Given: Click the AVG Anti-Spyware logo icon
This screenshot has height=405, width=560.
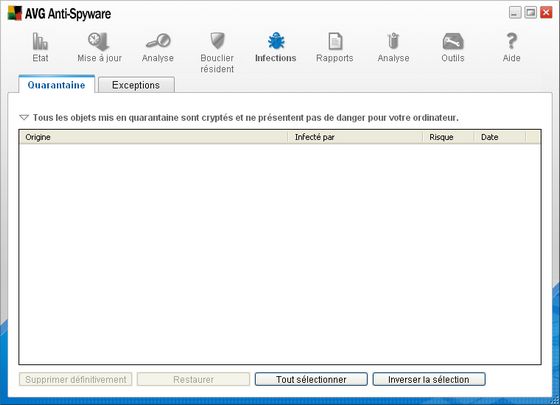Looking at the screenshot, I should 15,13.
